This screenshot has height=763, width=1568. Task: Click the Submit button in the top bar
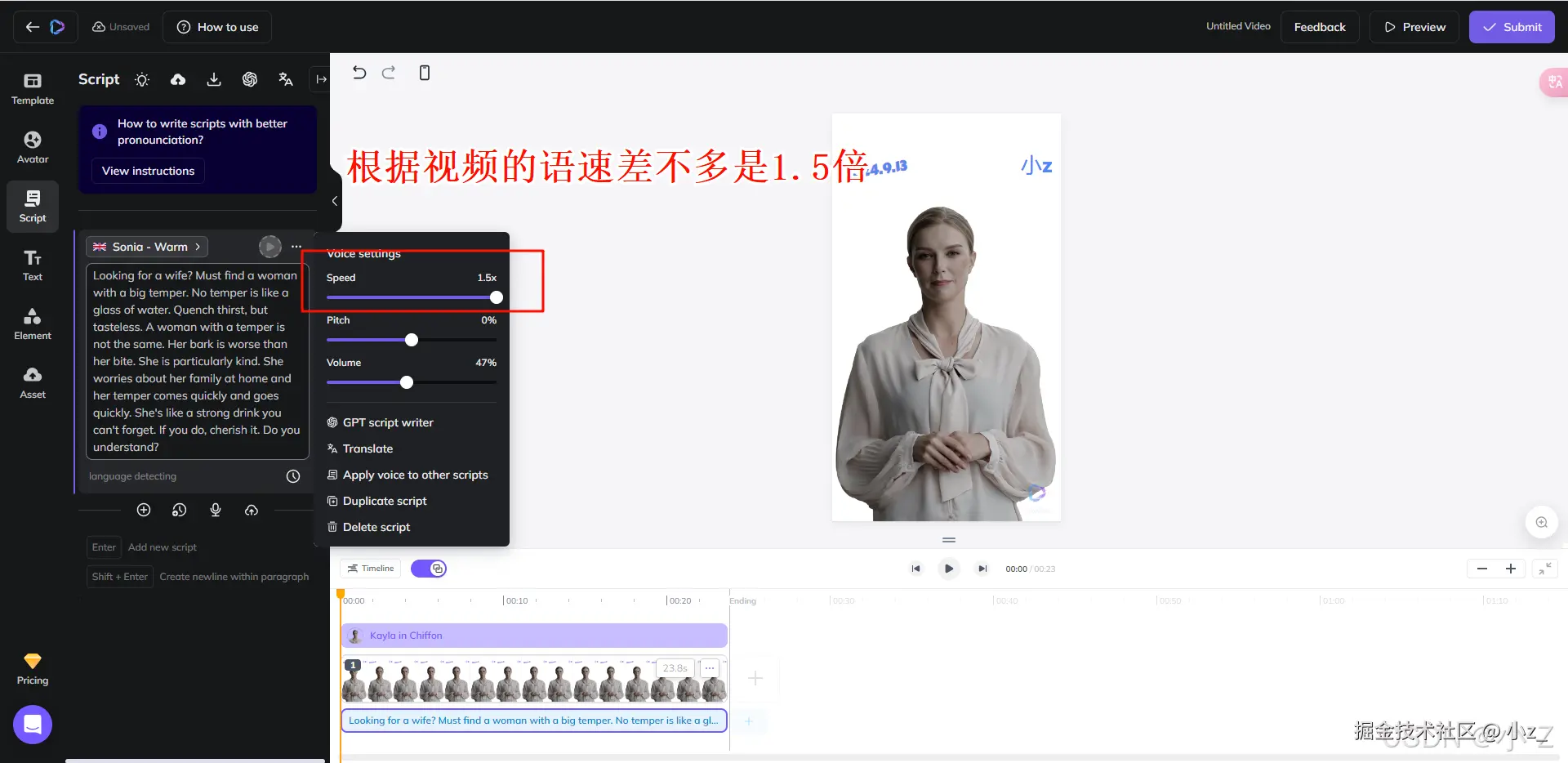pos(1512,26)
